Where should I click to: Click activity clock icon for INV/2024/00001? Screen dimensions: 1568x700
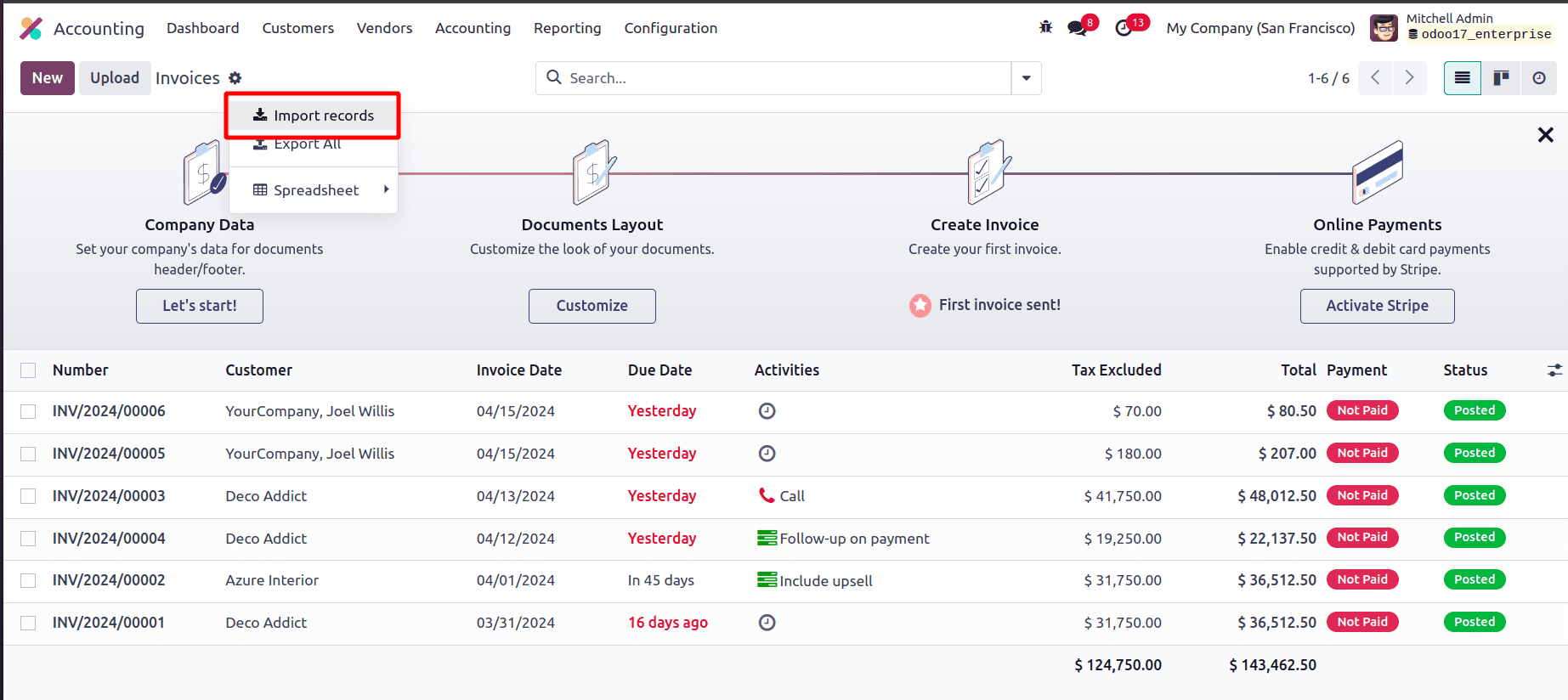pyautogui.click(x=767, y=623)
